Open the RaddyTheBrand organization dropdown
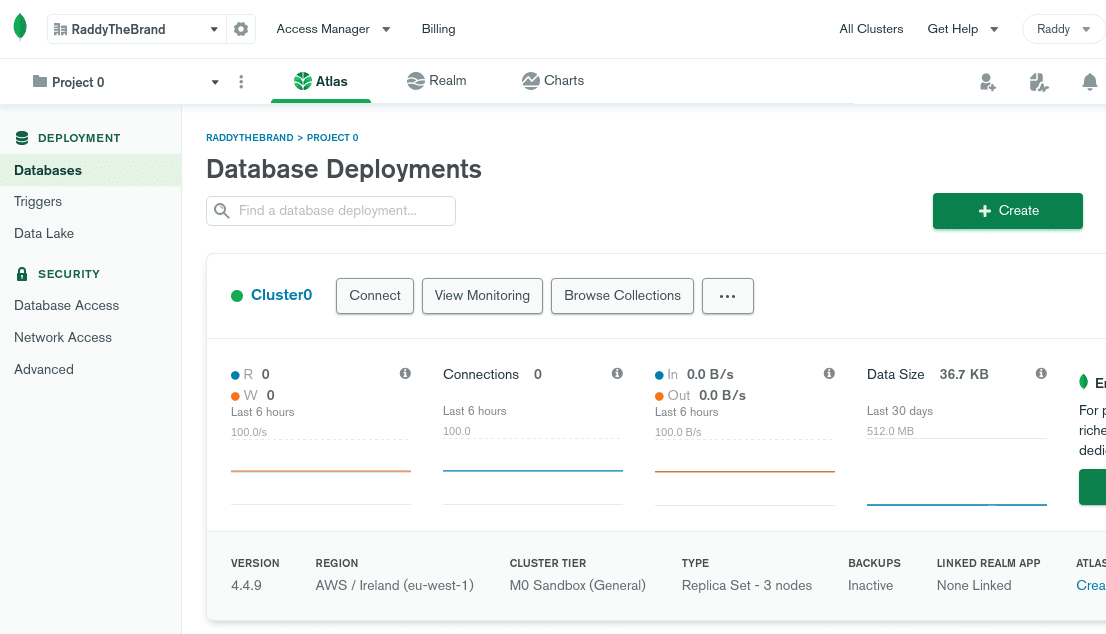 [136, 29]
